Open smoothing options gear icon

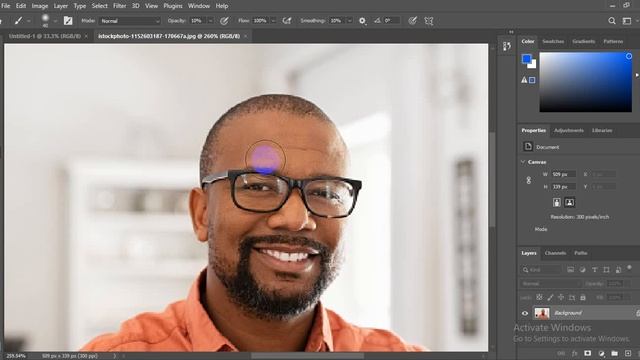point(362,21)
